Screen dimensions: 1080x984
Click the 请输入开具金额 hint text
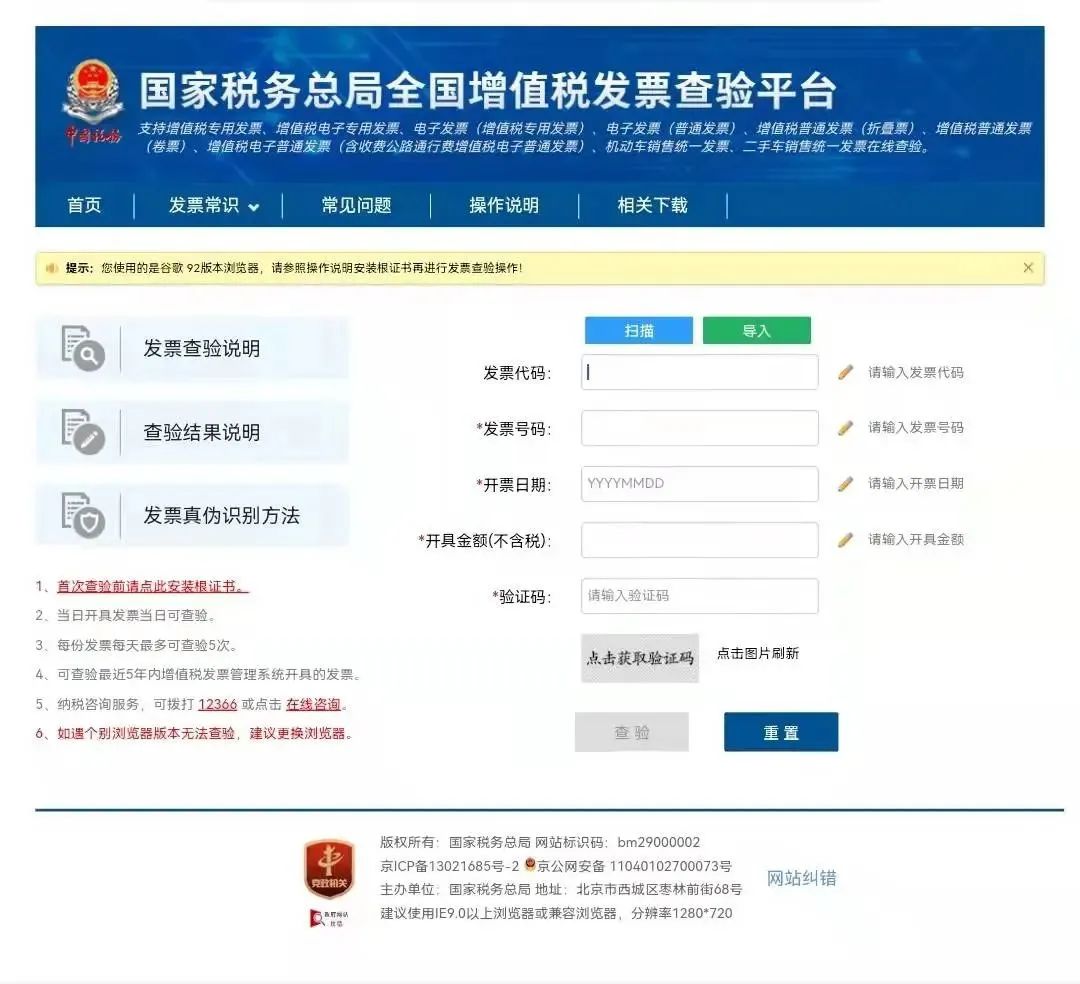[915, 539]
